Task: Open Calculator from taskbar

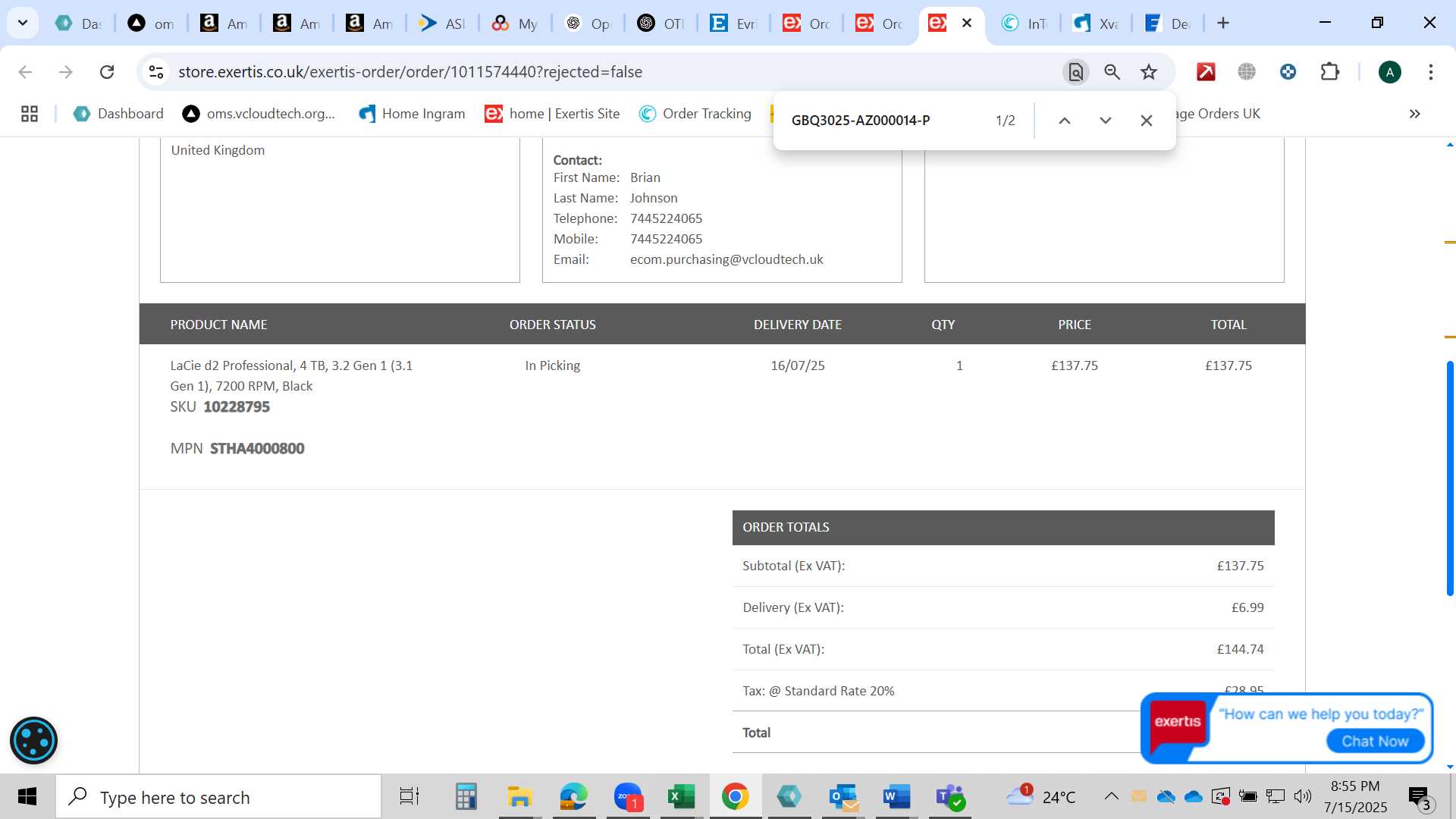Action: pos(466,797)
